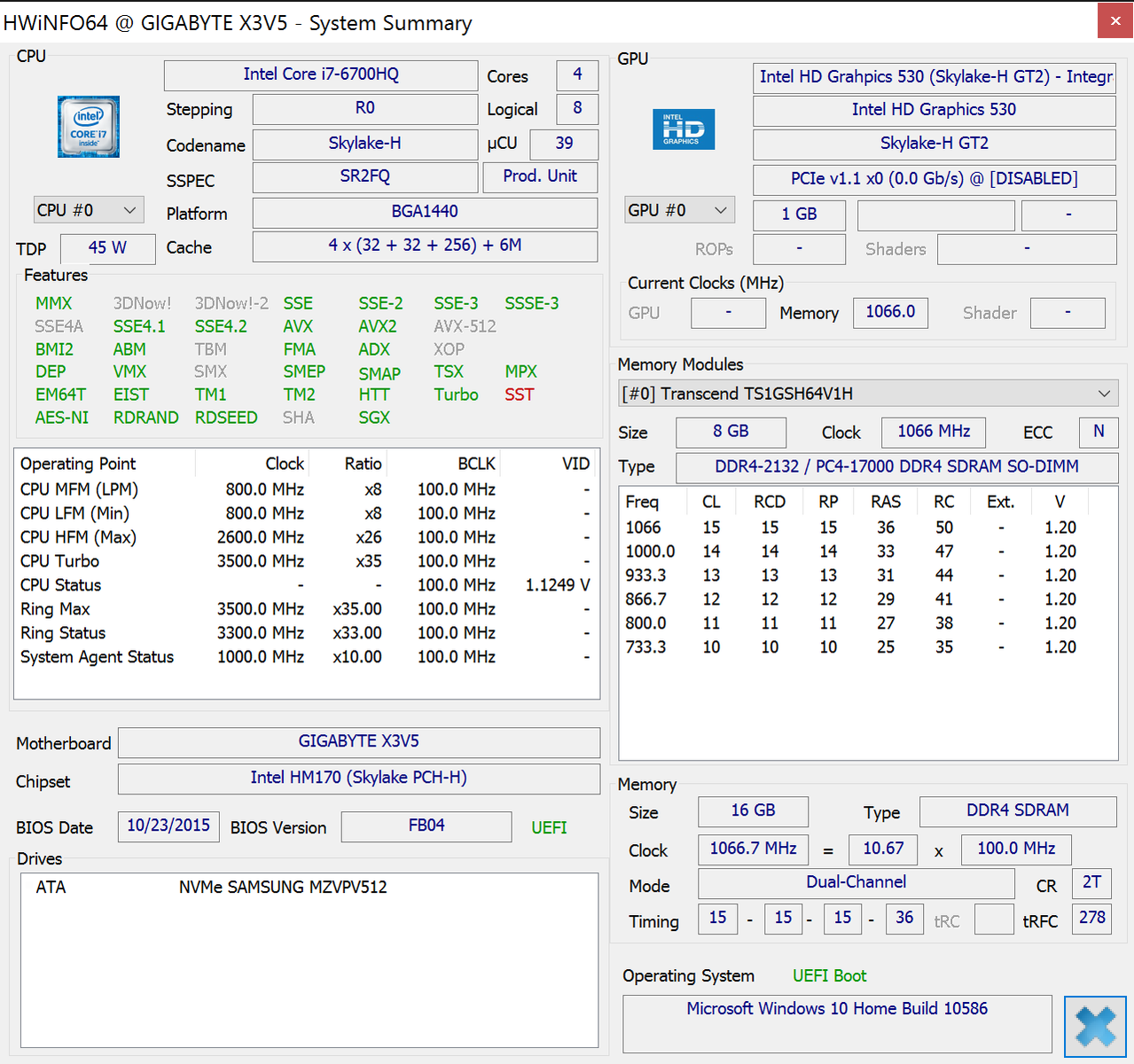Select the 1066 frequency timing row
The image size is (1134, 1064).
867,528
